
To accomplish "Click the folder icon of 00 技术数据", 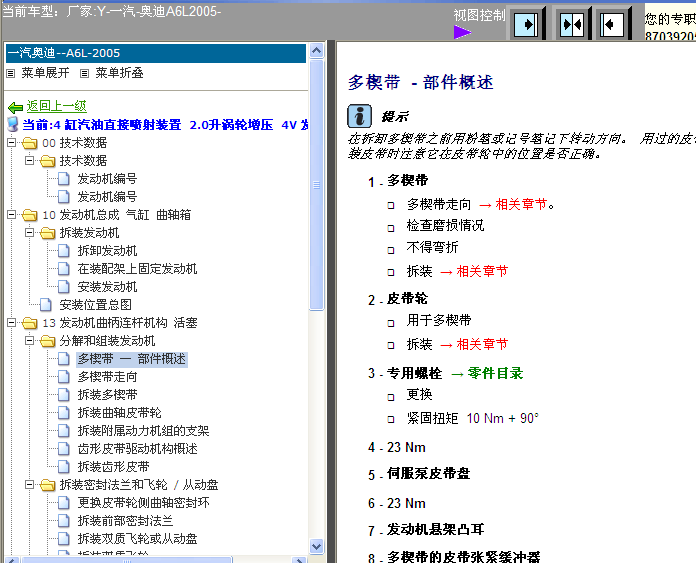I will [30, 143].
